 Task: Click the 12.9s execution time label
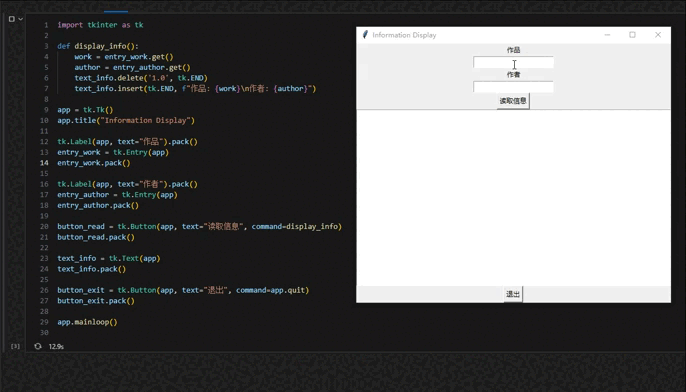56,346
